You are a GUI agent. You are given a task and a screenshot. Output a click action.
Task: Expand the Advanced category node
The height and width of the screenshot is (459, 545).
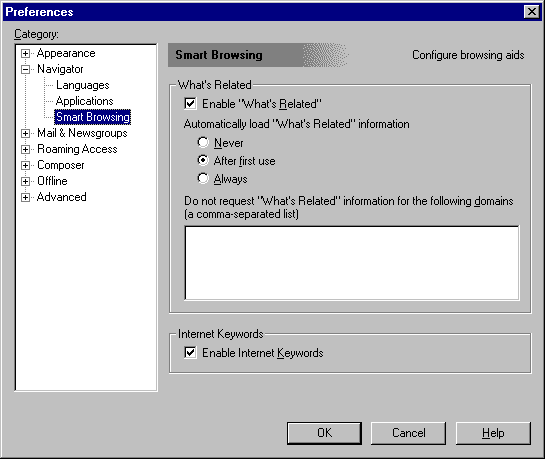25,197
